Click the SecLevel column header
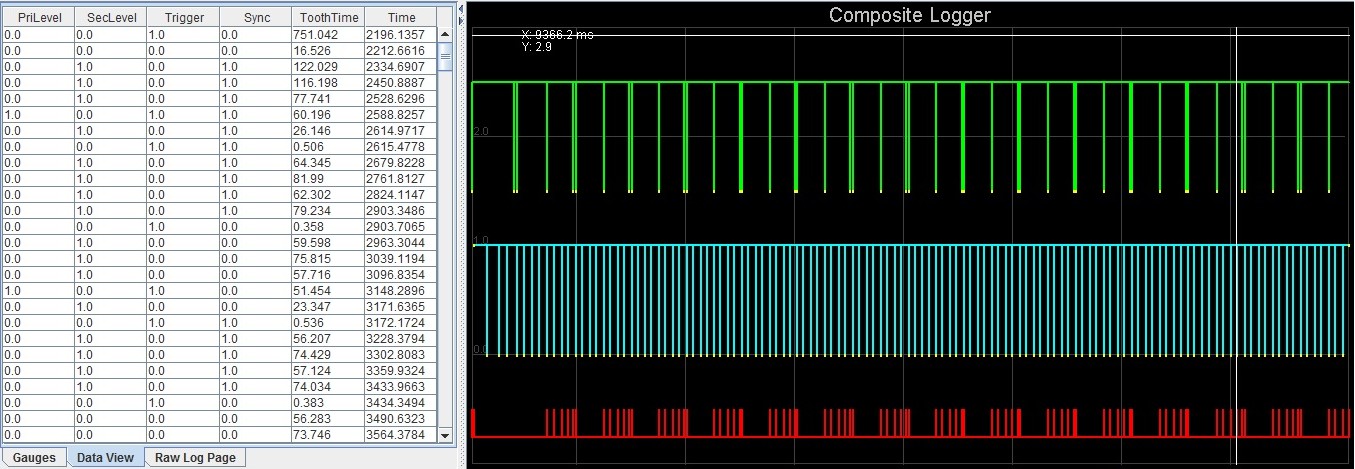1355x469 pixels. click(x=110, y=17)
